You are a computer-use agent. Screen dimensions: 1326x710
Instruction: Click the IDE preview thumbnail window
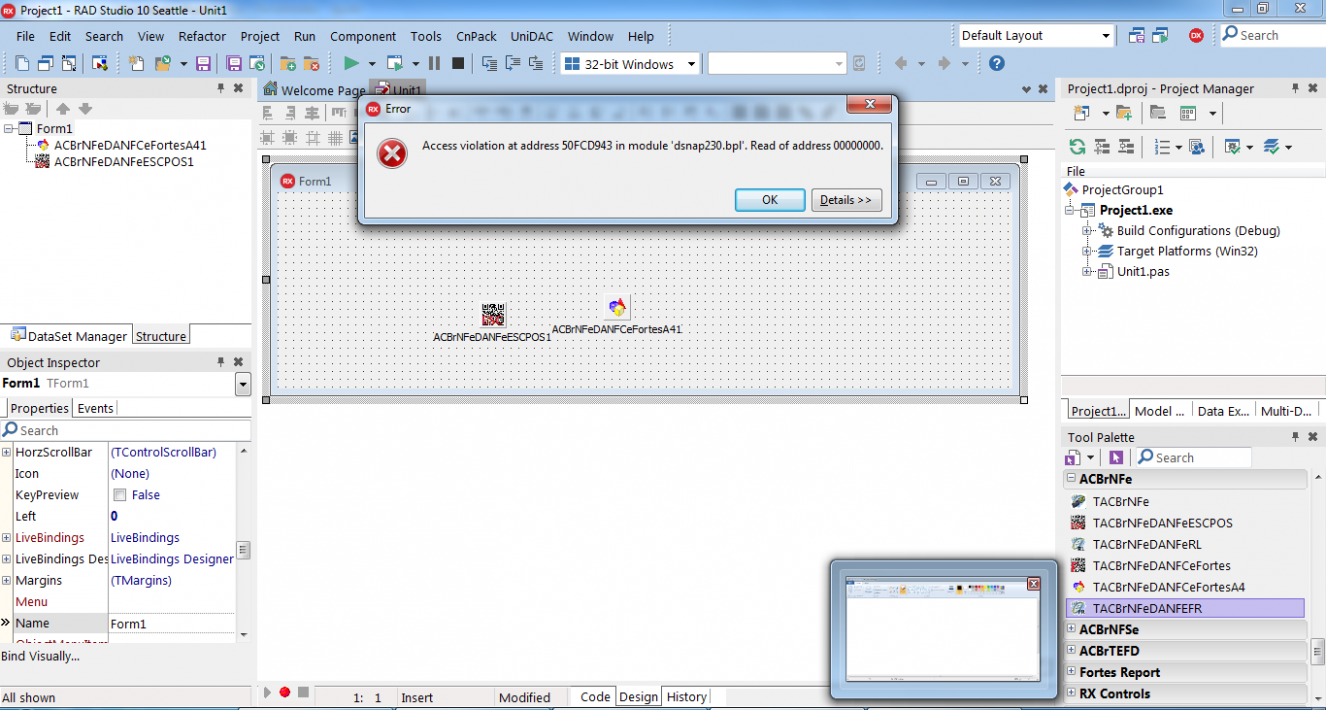944,629
